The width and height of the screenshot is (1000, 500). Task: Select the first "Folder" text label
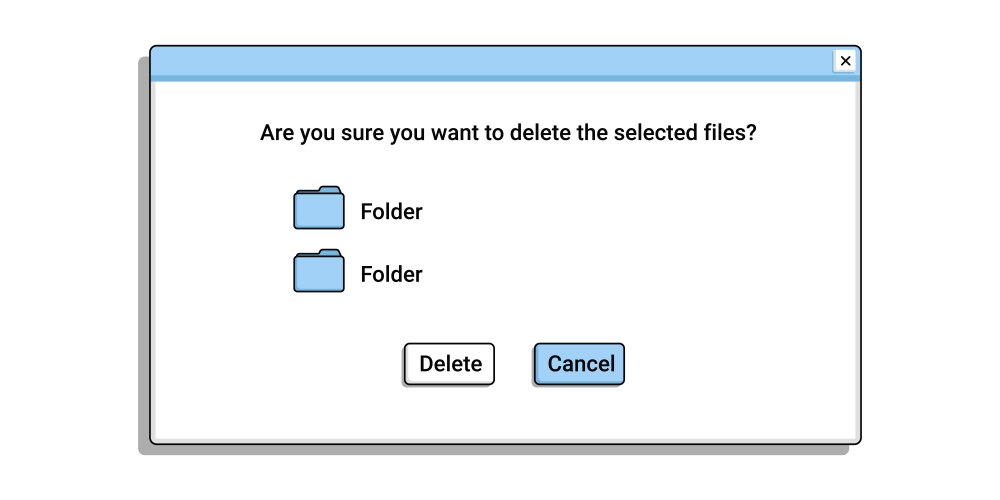pos(391,212)
